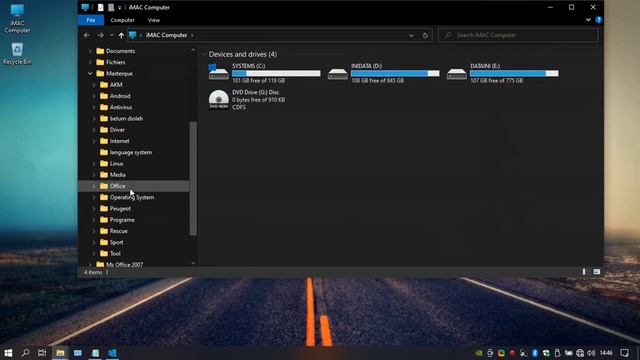Open the File menu tab
The image size is (640, 360).
(91, 20)
